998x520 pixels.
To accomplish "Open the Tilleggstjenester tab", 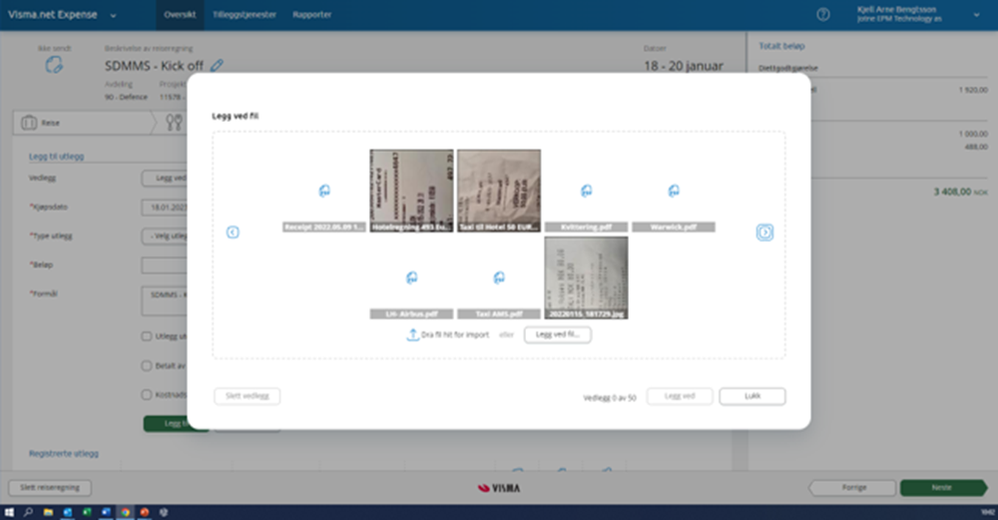I will coord(244,15).
